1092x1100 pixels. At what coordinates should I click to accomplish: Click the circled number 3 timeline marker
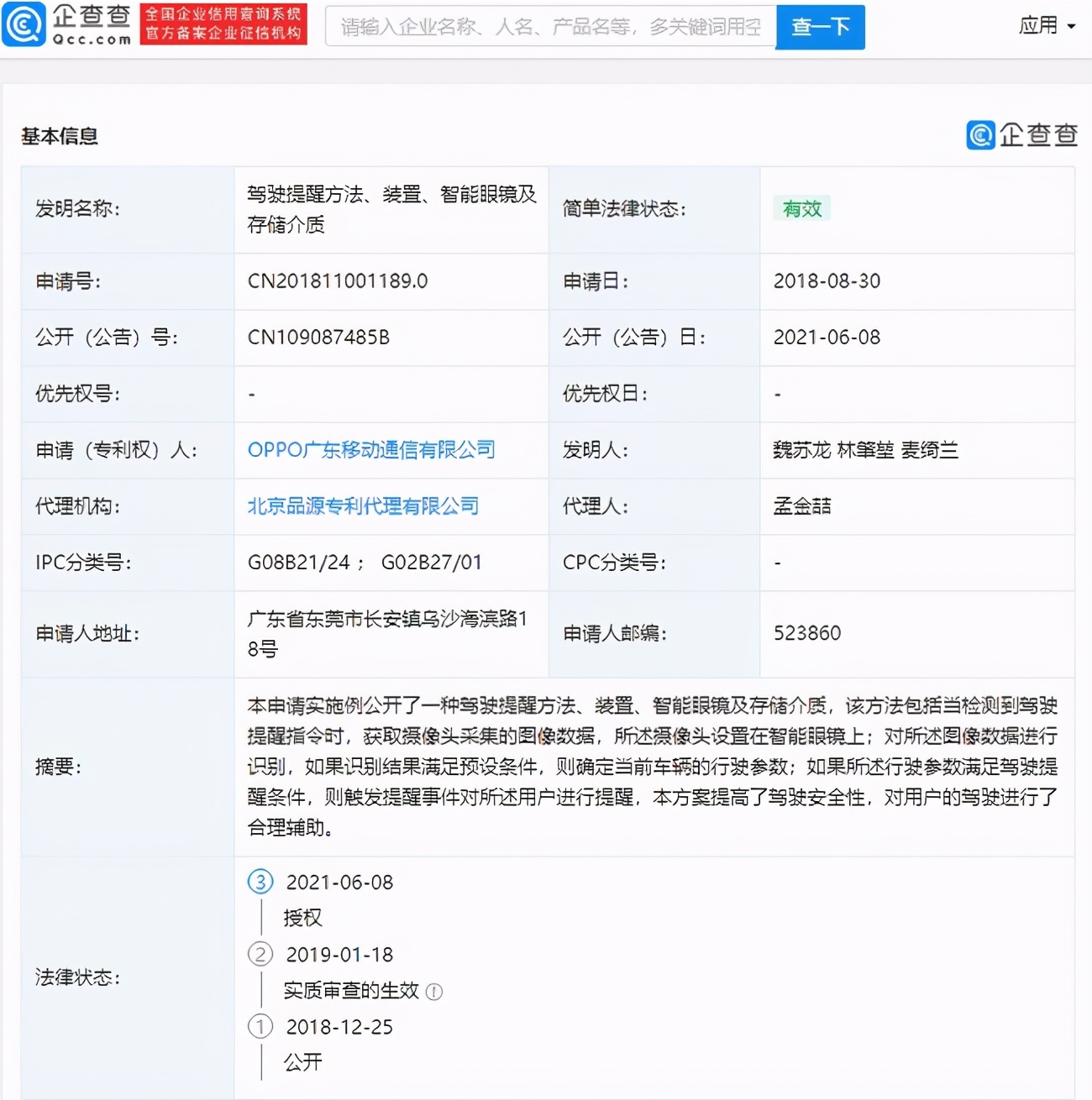260,882
